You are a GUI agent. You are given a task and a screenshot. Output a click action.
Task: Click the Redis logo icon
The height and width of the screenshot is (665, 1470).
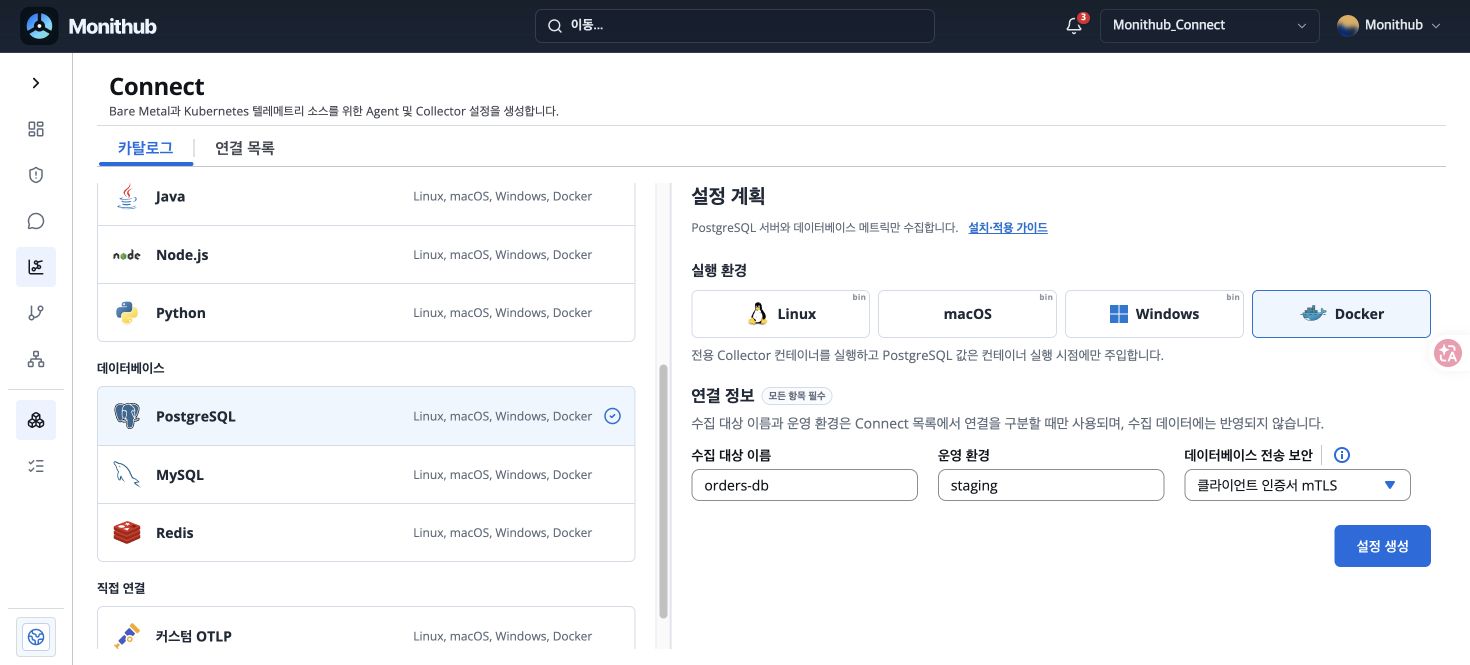[x=127, y=533]
